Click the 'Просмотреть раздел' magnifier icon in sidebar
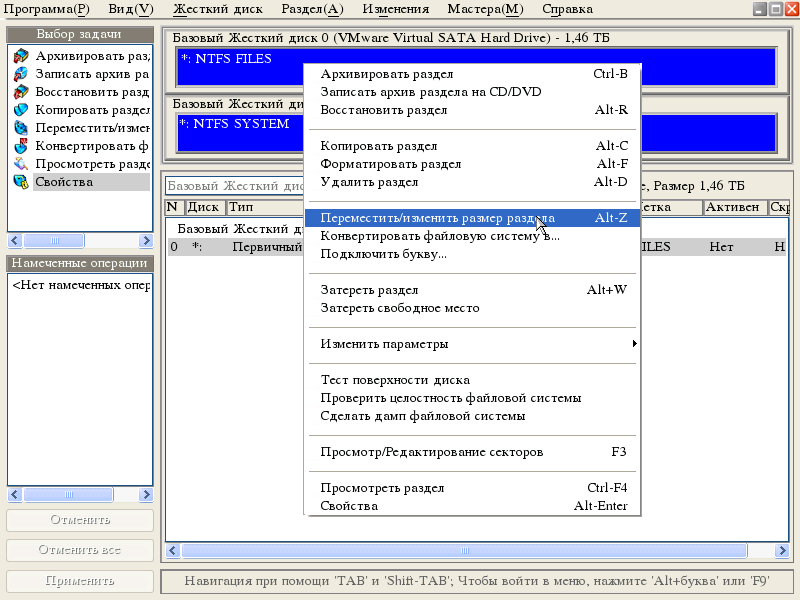This screenshot has width=800, height=600. 21,164
